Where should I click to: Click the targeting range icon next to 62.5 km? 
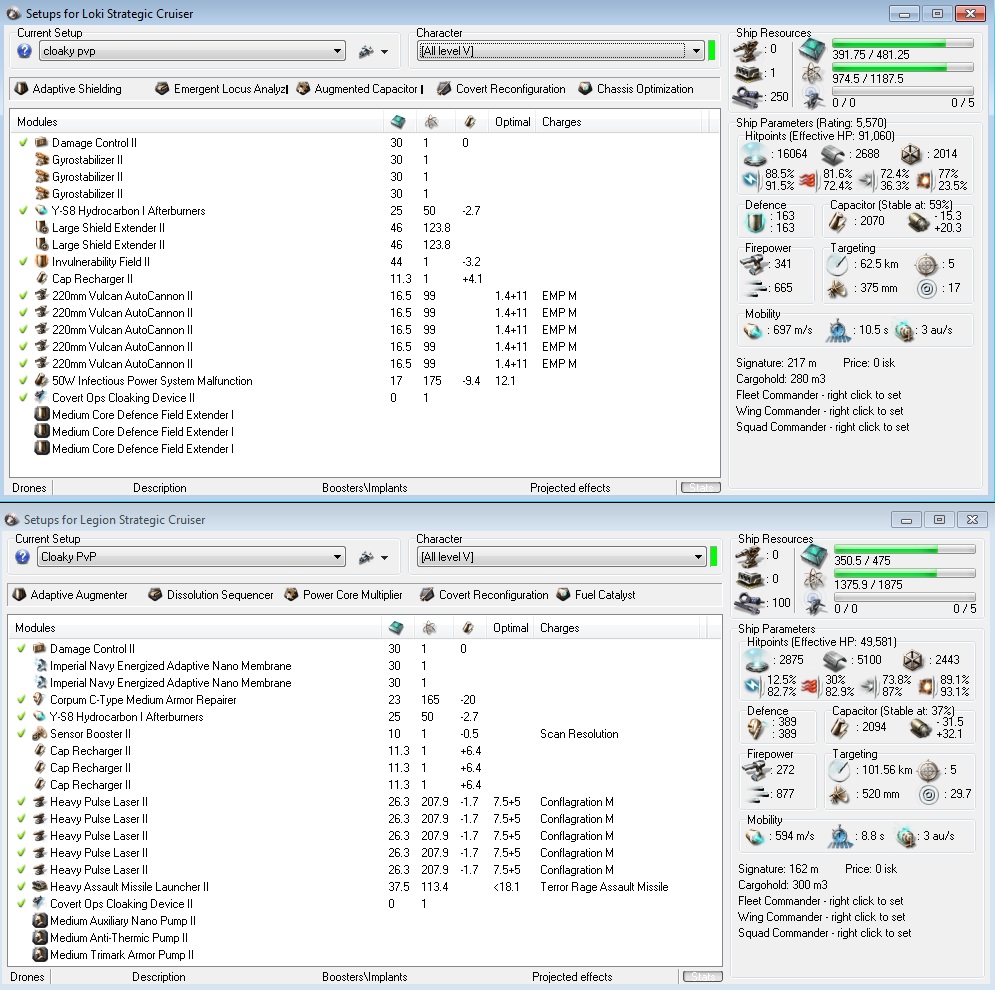[x=838, y=264]
